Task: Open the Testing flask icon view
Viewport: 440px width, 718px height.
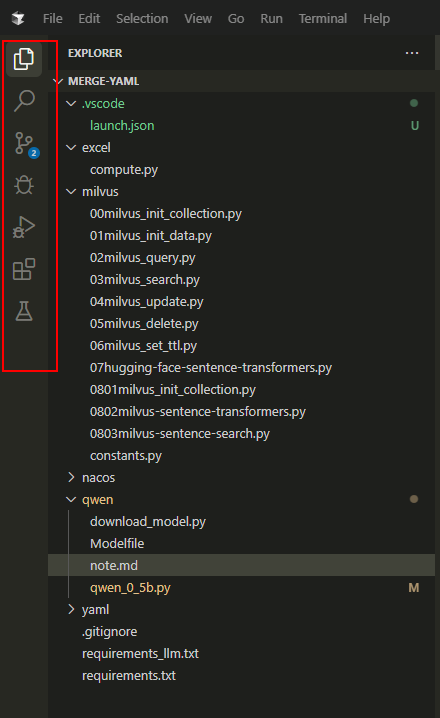Action: click(x=24, y=311)
